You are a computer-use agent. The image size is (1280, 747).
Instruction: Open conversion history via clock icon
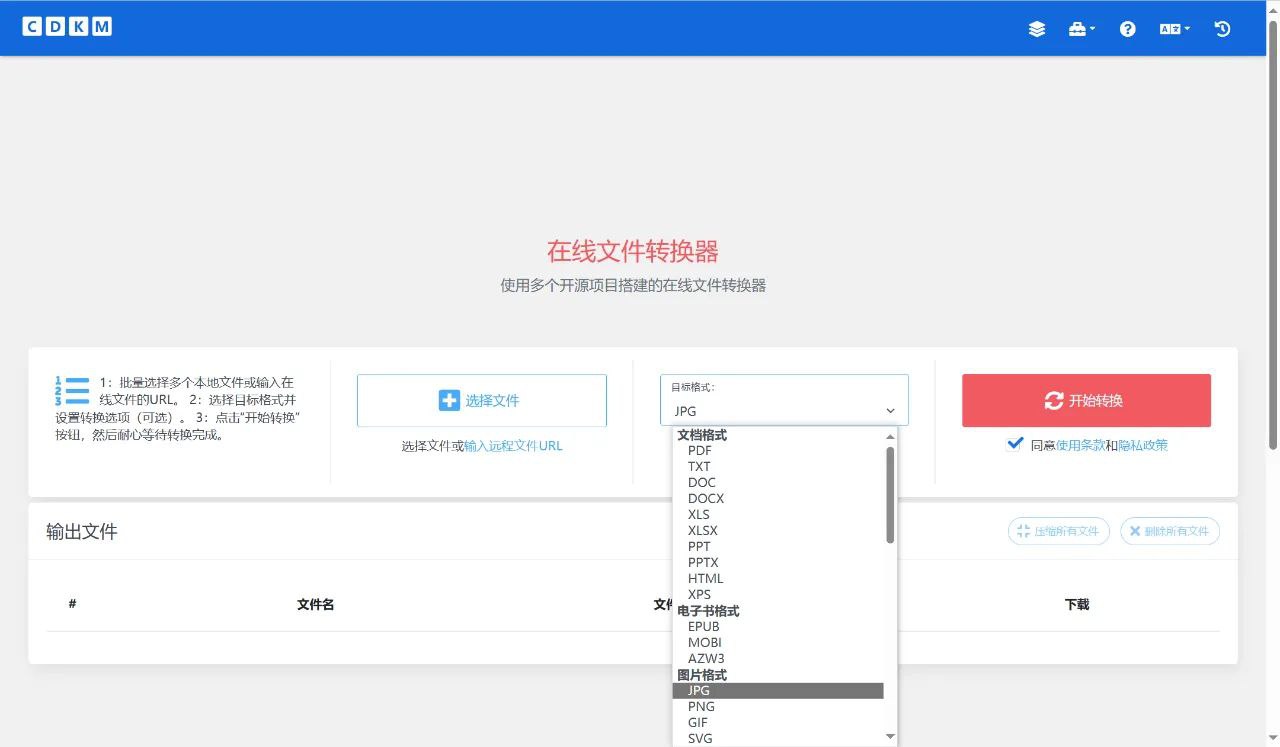tap(1222, 29)
